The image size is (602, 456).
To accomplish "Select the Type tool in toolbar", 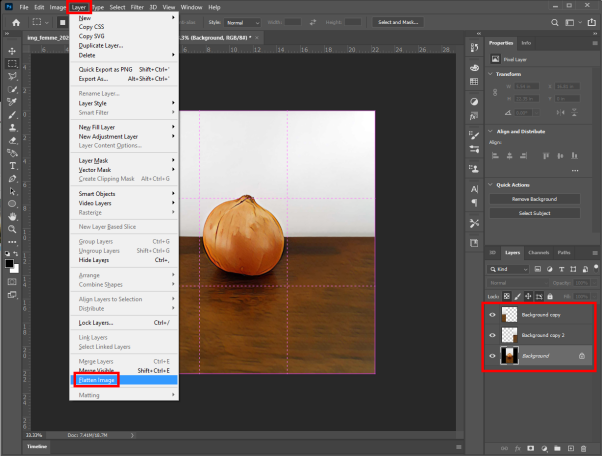I will click(x=12, y=165).
